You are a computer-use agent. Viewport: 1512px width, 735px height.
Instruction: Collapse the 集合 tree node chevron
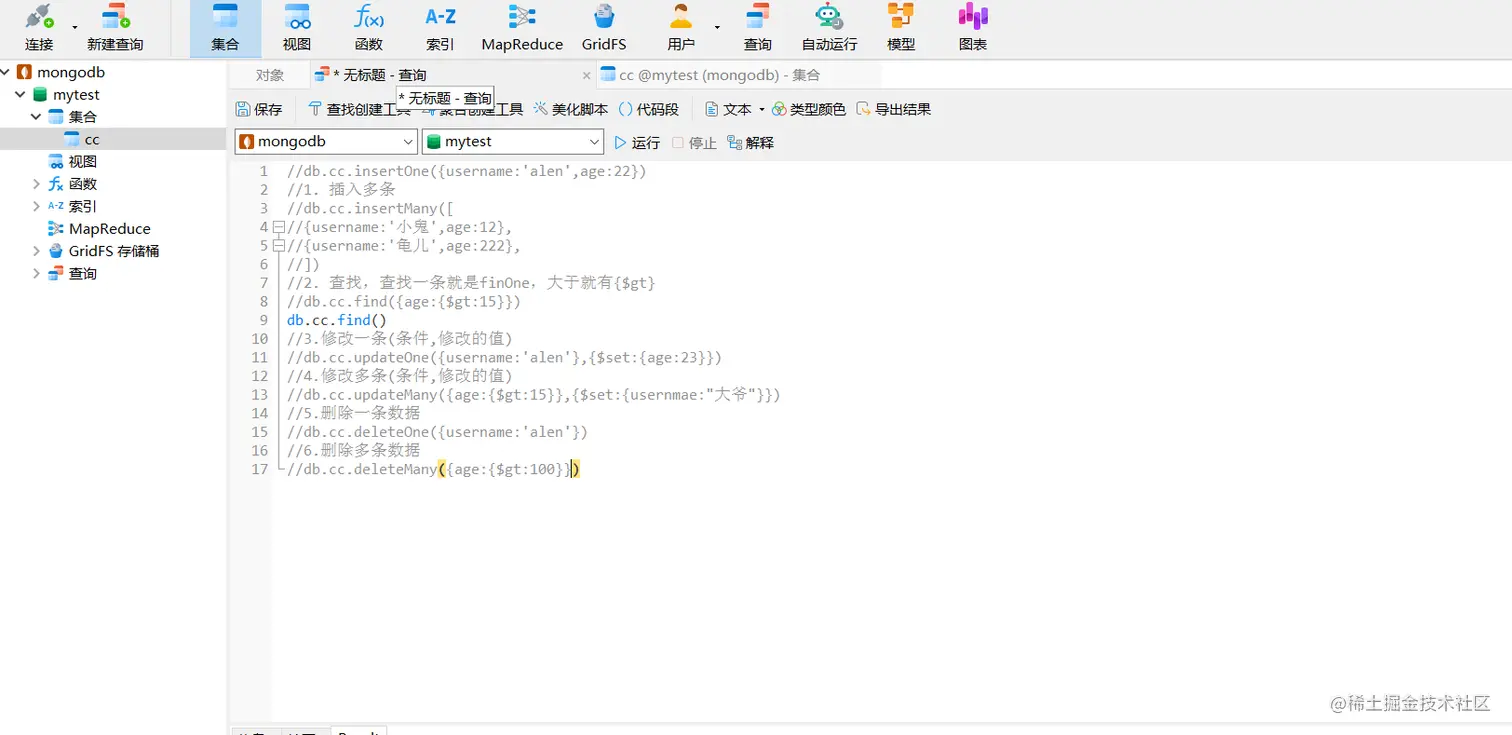pyautogui.click(x=36, y=116)
